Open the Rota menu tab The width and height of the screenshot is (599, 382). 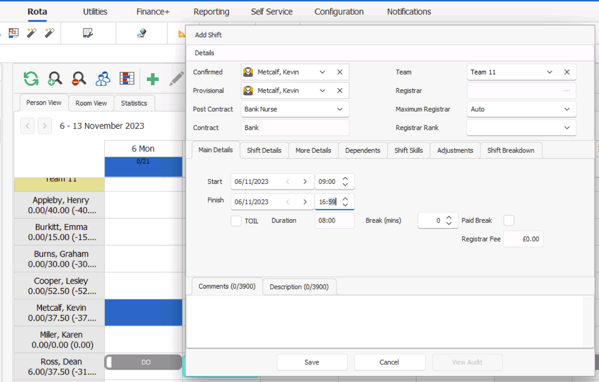[37, 12]
